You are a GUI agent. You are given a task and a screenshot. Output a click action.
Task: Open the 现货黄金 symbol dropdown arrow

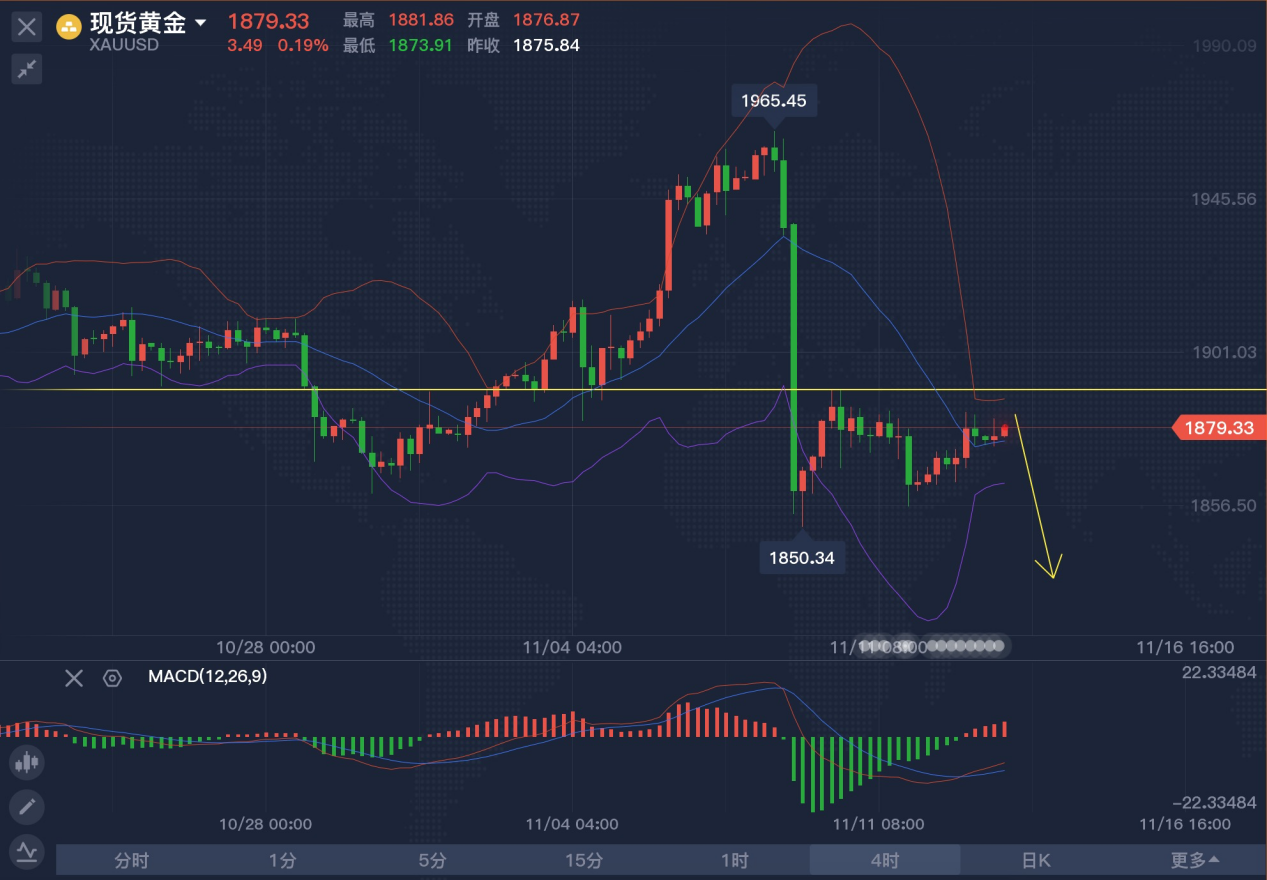click(200, 23)
